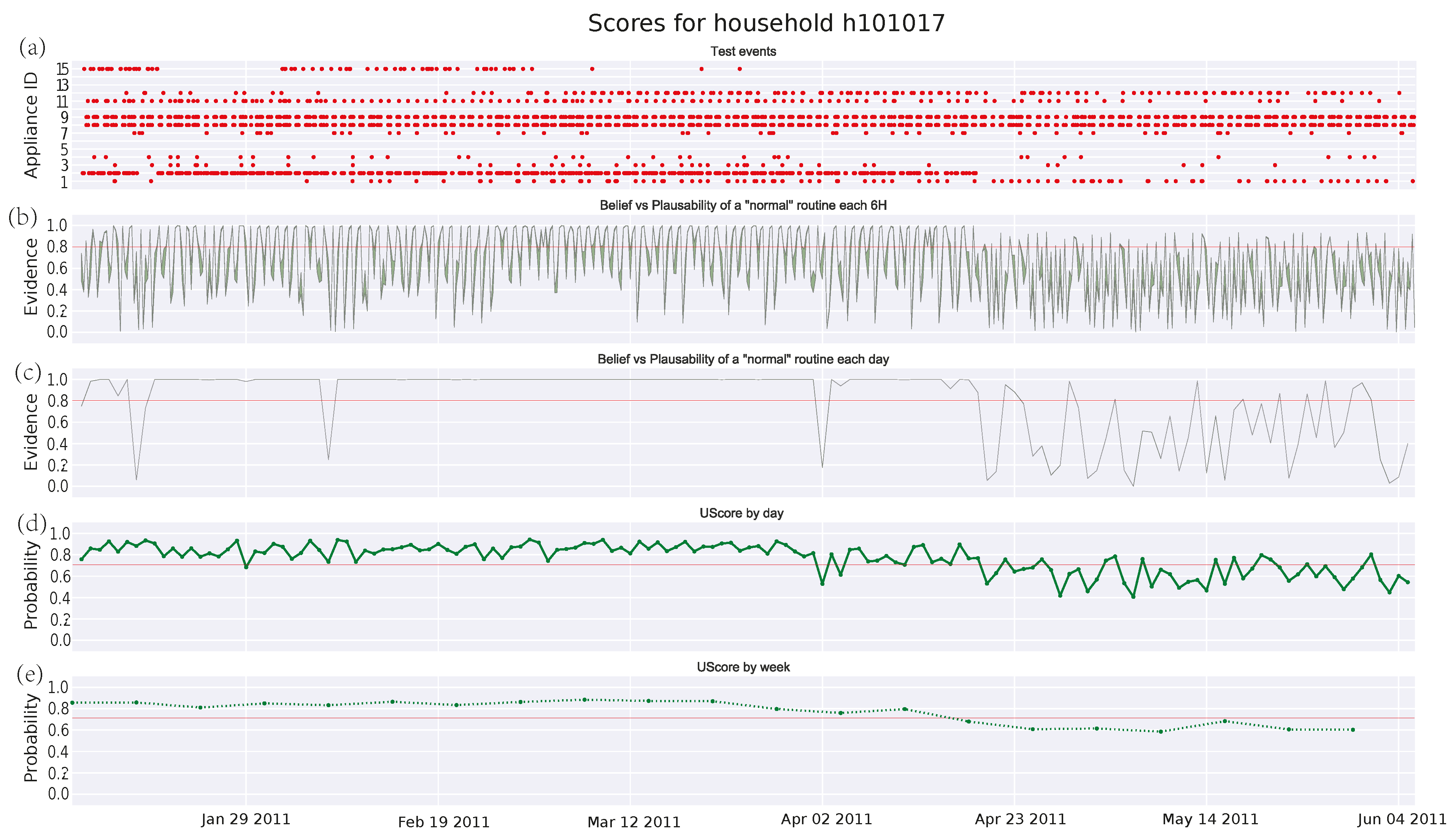Viewport: 1456px width, 833px height.
Task: Click the 'UScore by day' subplot title
Action: click(x=741, y=513)
